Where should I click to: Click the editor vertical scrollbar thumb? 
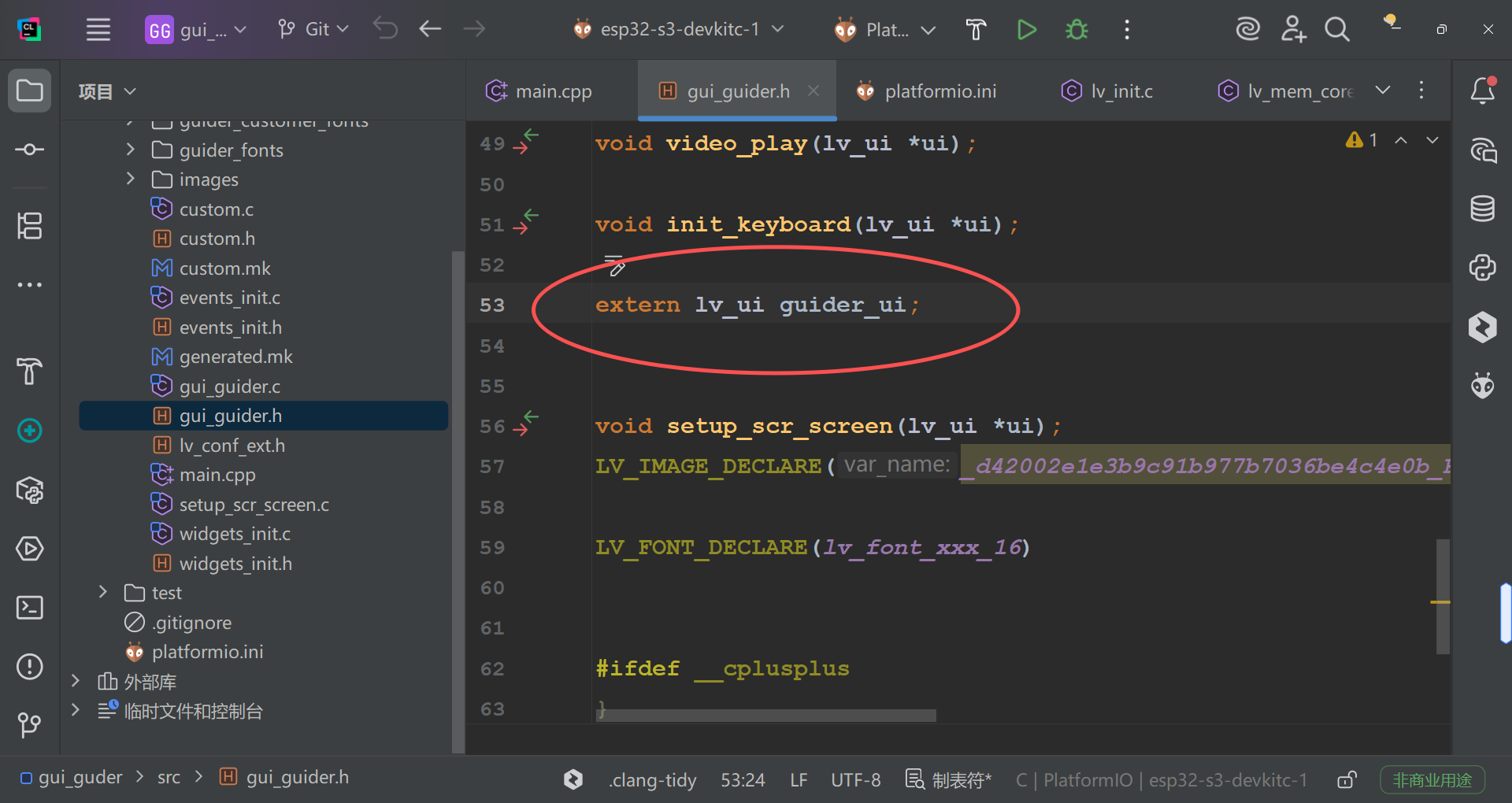click(x=1443, y=596)
